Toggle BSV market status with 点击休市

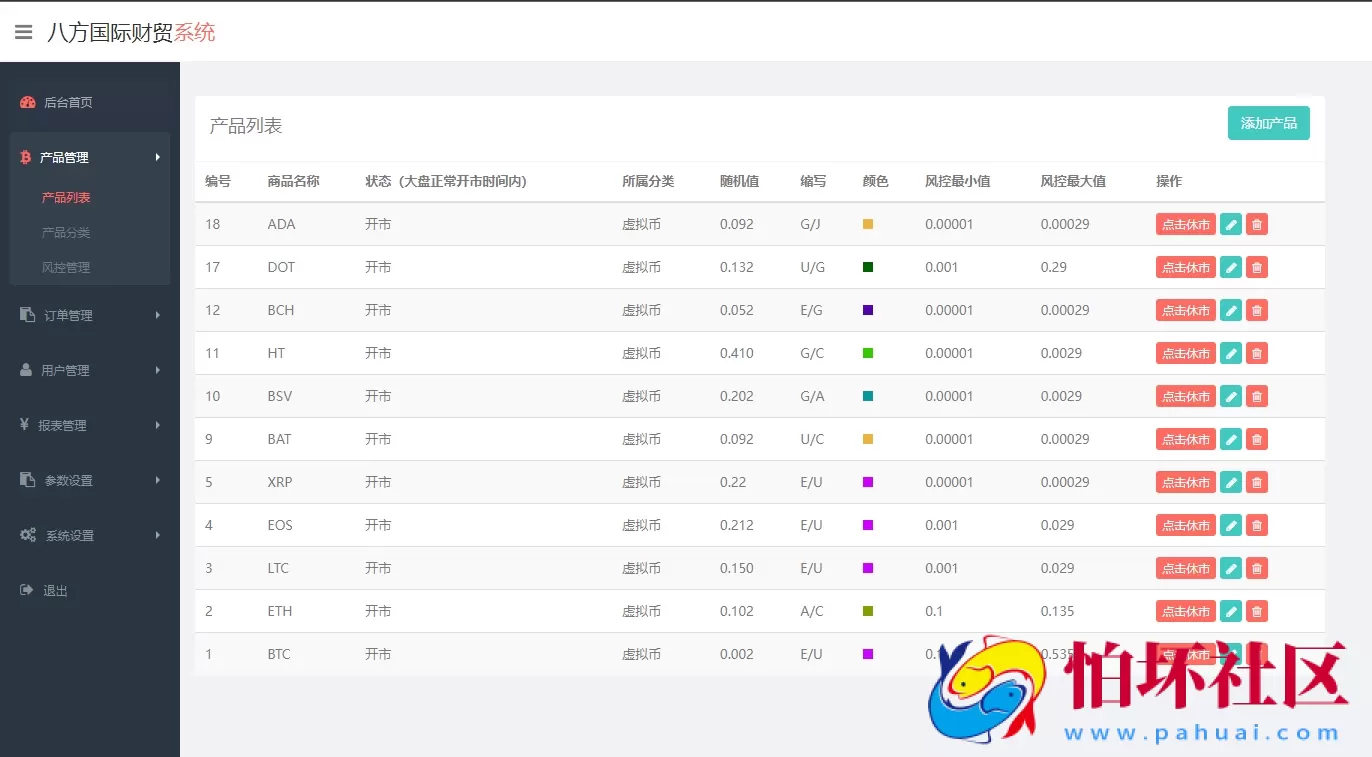click(1185, 396)
